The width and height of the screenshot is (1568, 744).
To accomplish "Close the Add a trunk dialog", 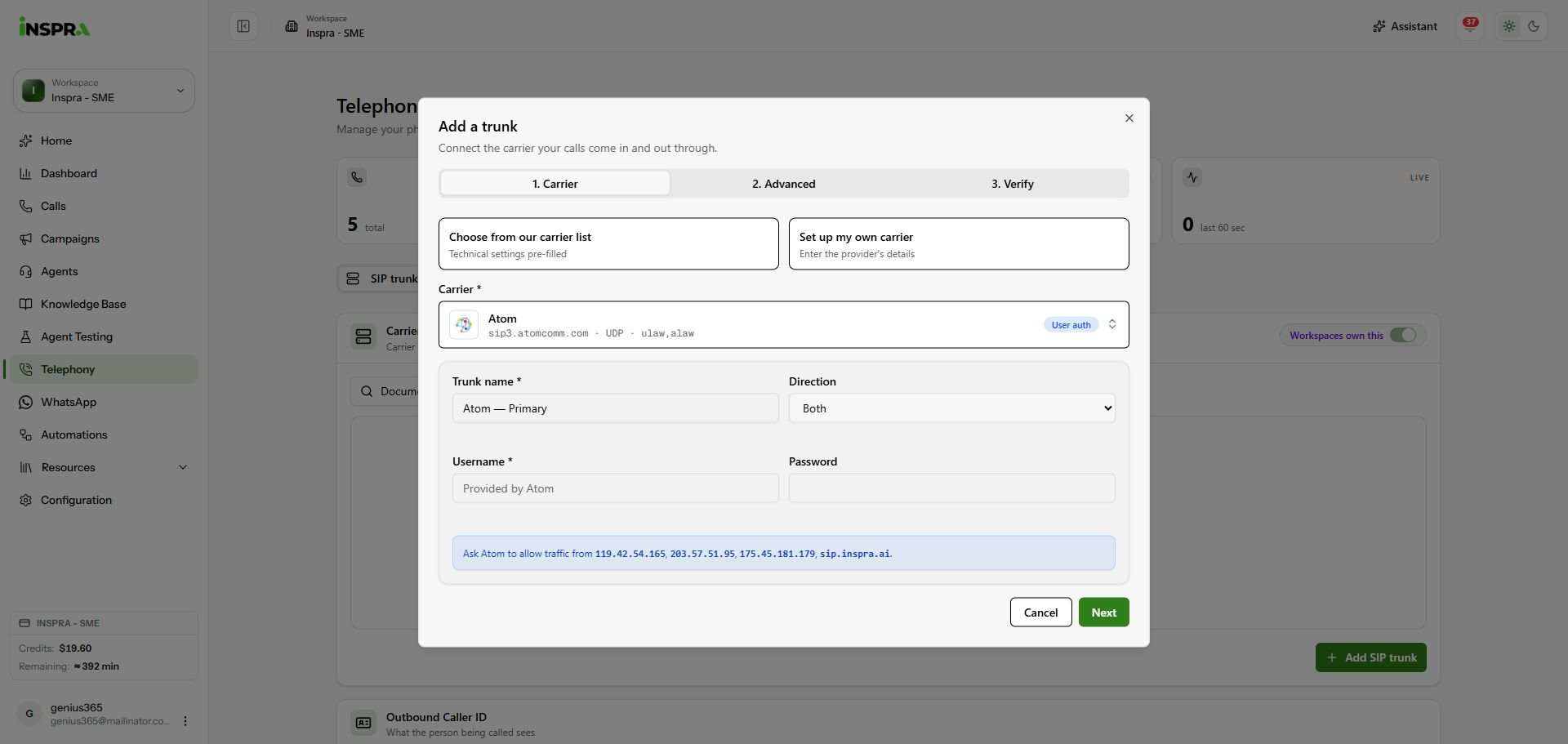I will [x=1129, y=118].
